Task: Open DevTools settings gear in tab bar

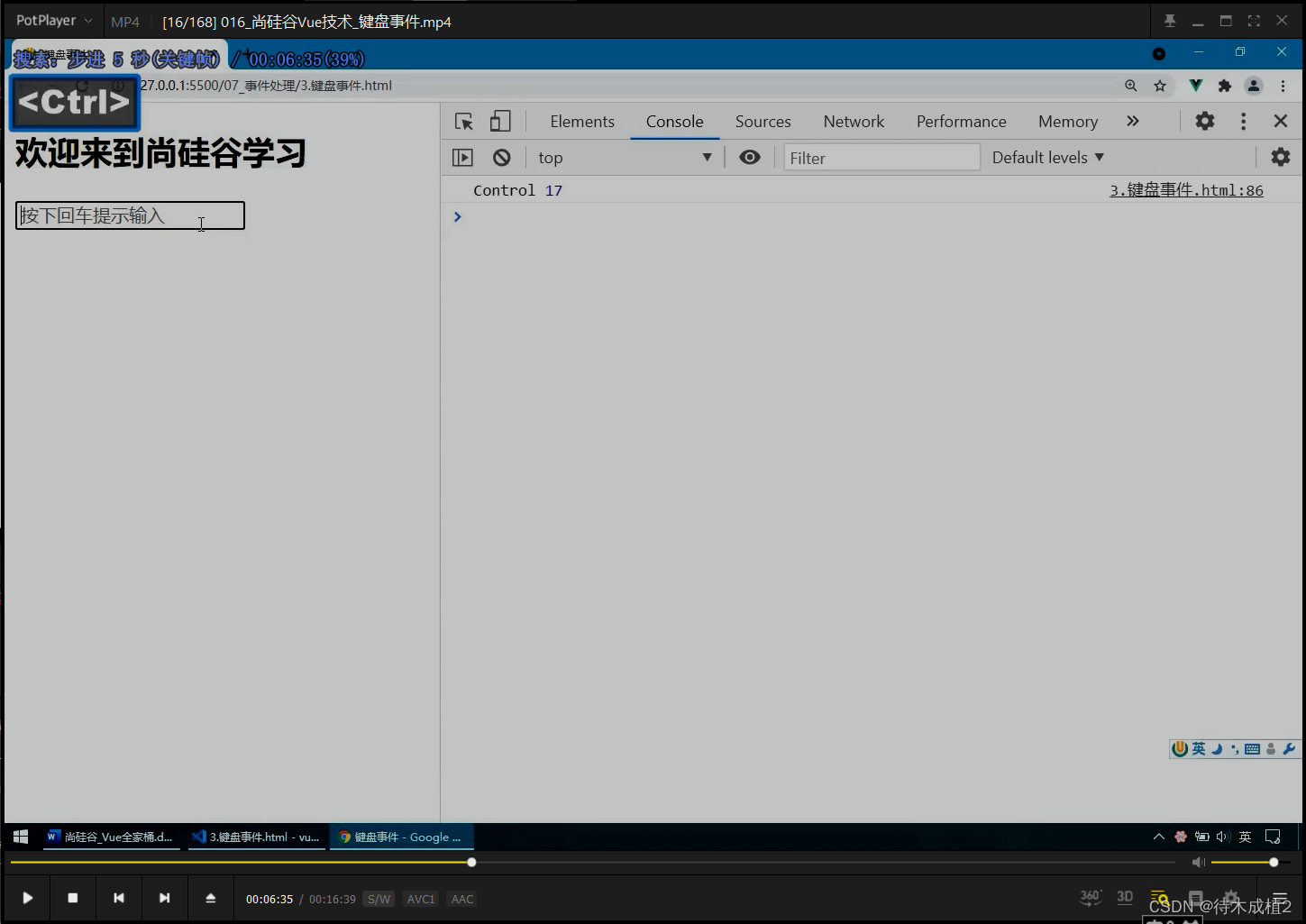Action: pos(1205,121)
